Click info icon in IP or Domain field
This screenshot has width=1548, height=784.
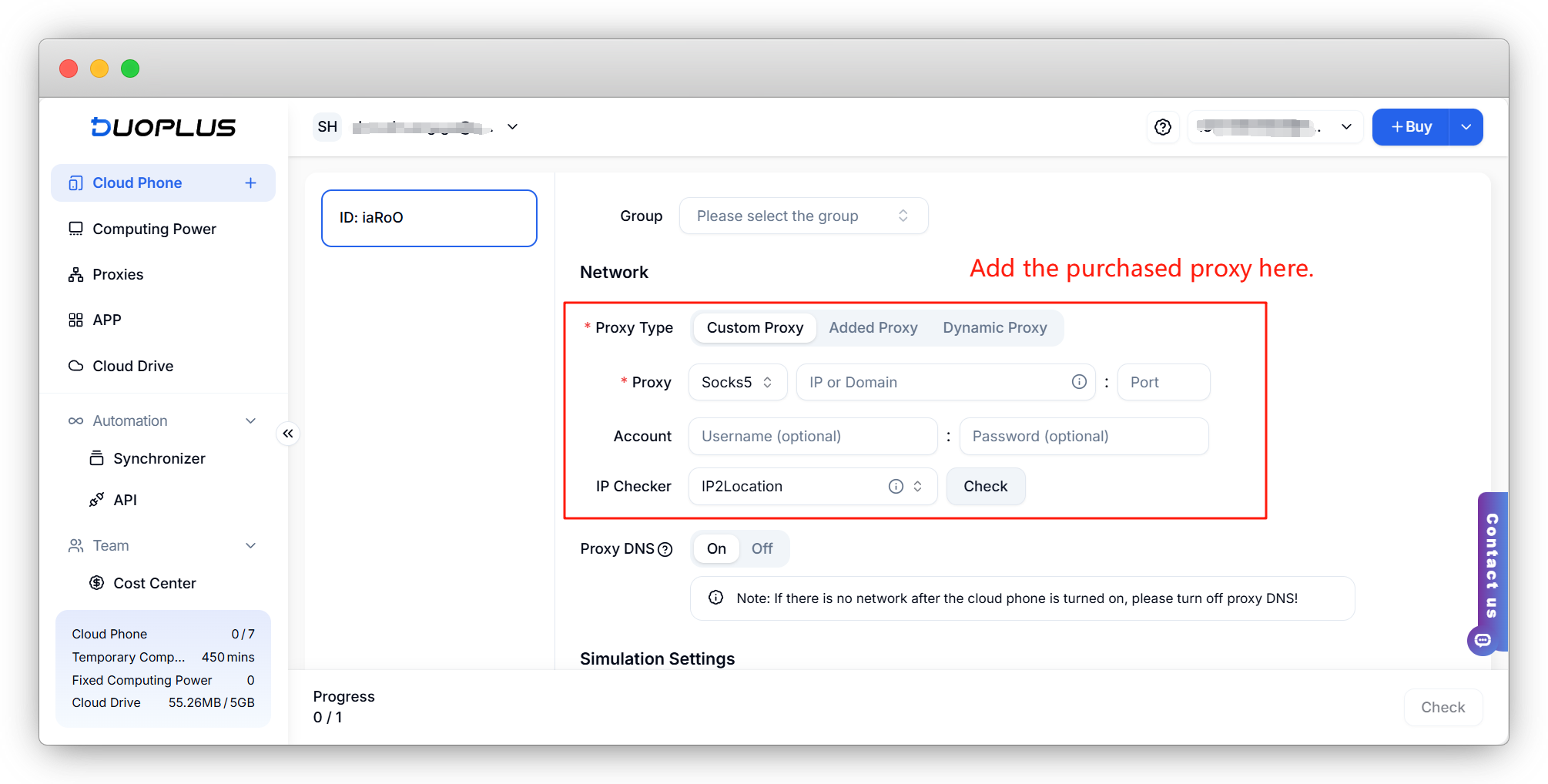(x=1079, y=382)
